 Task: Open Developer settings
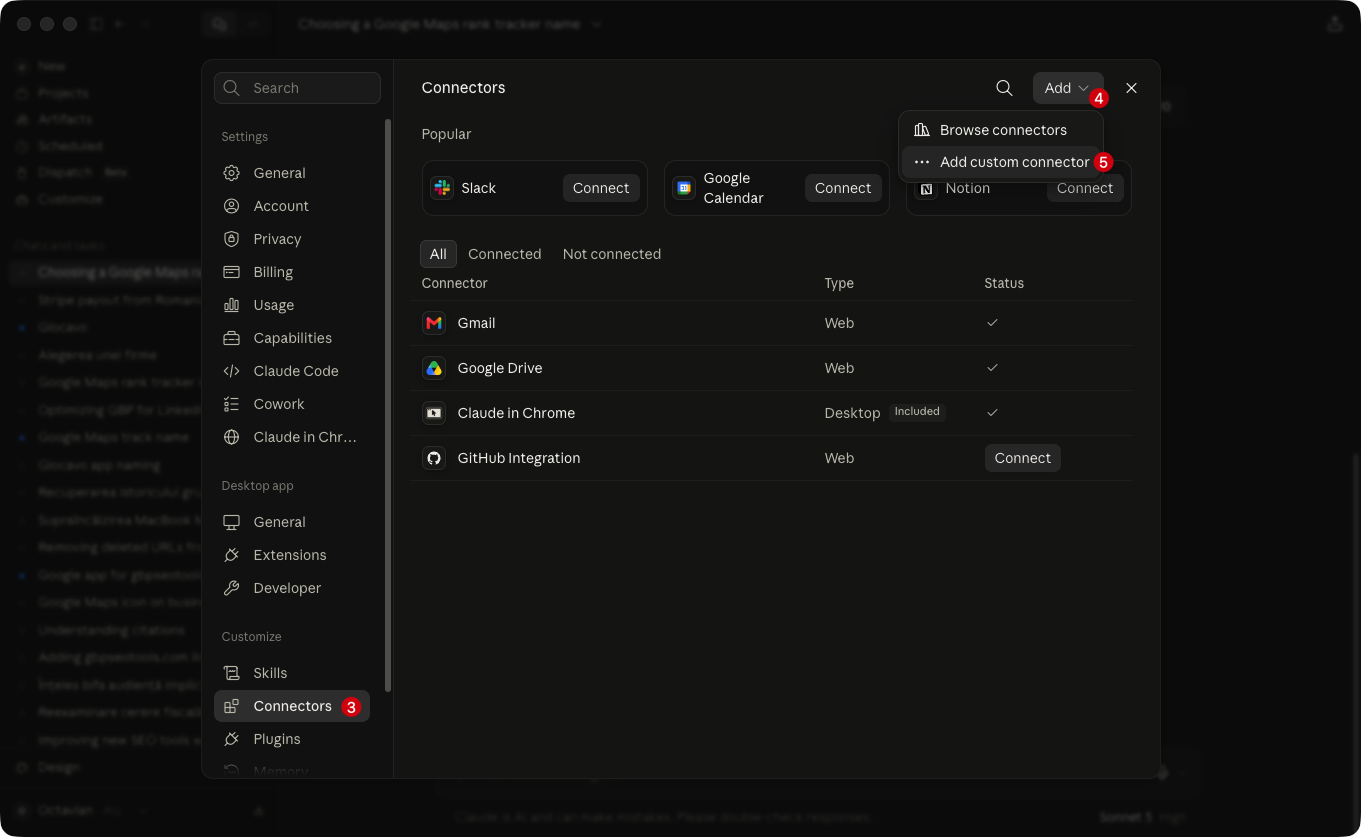tap(292, 588)
